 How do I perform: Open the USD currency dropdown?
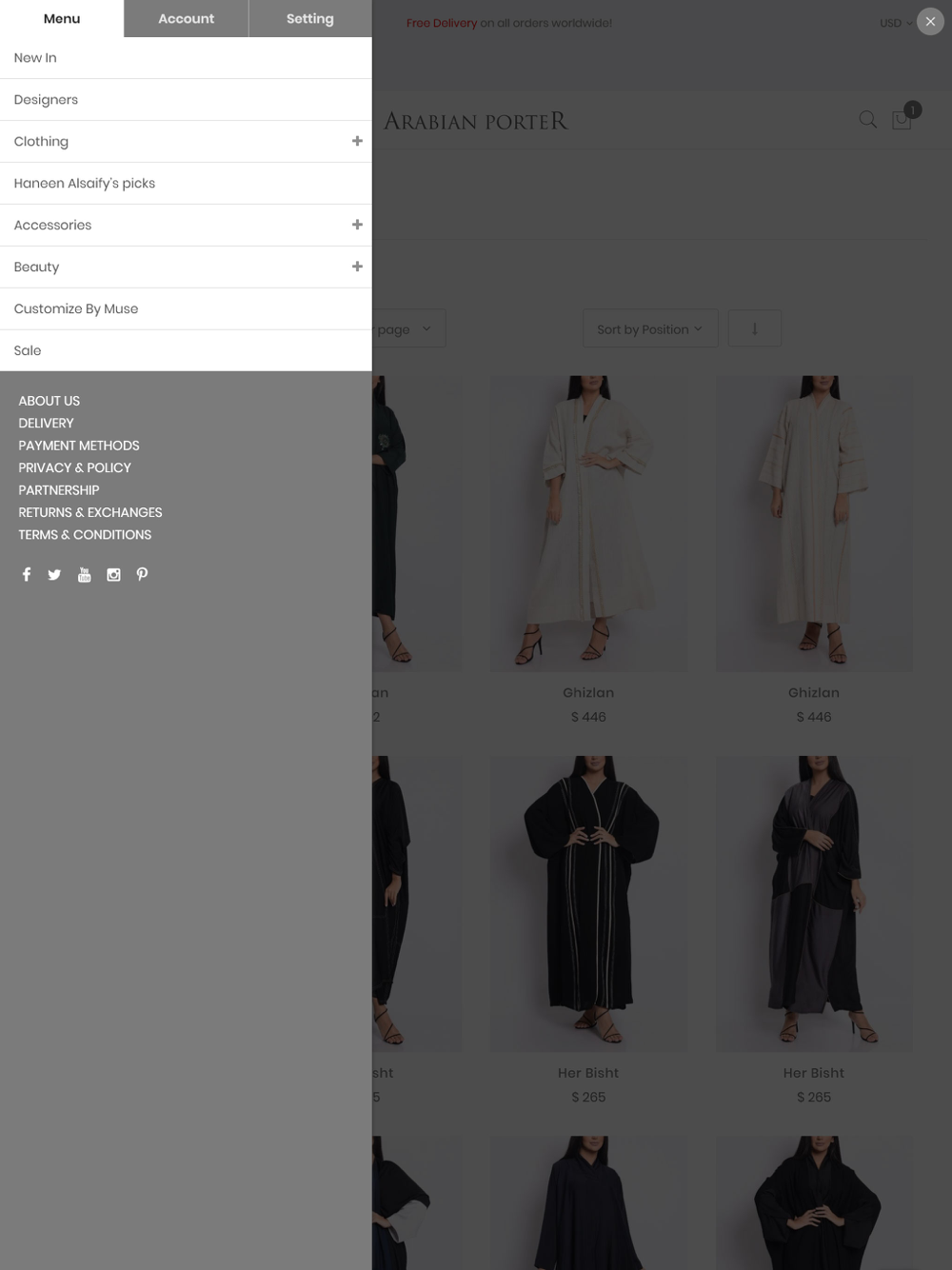[896, 23]
